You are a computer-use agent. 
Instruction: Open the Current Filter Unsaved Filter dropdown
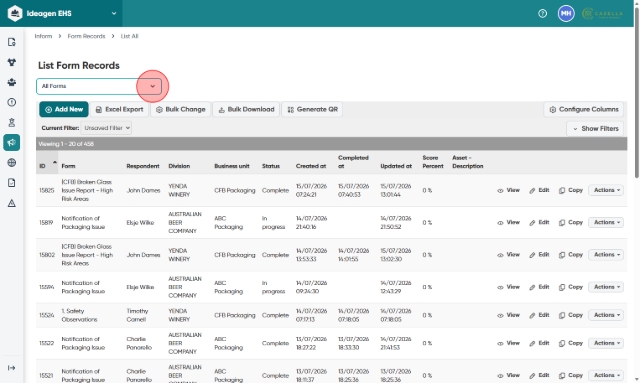click(x=106, y=128)
